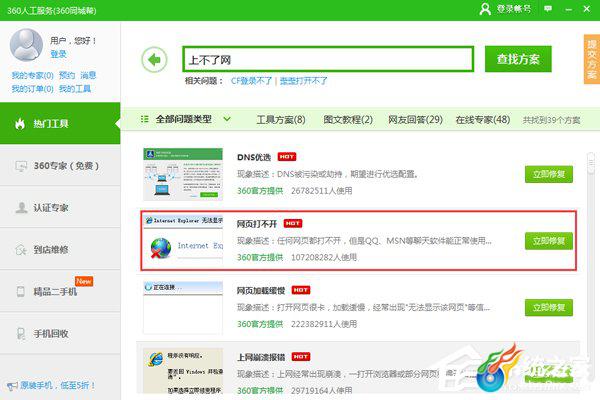Click the megaphone icon at sidebar bottom
Image resolution: width=600 pixels, height=400 pixels.
tap(13, 385)
